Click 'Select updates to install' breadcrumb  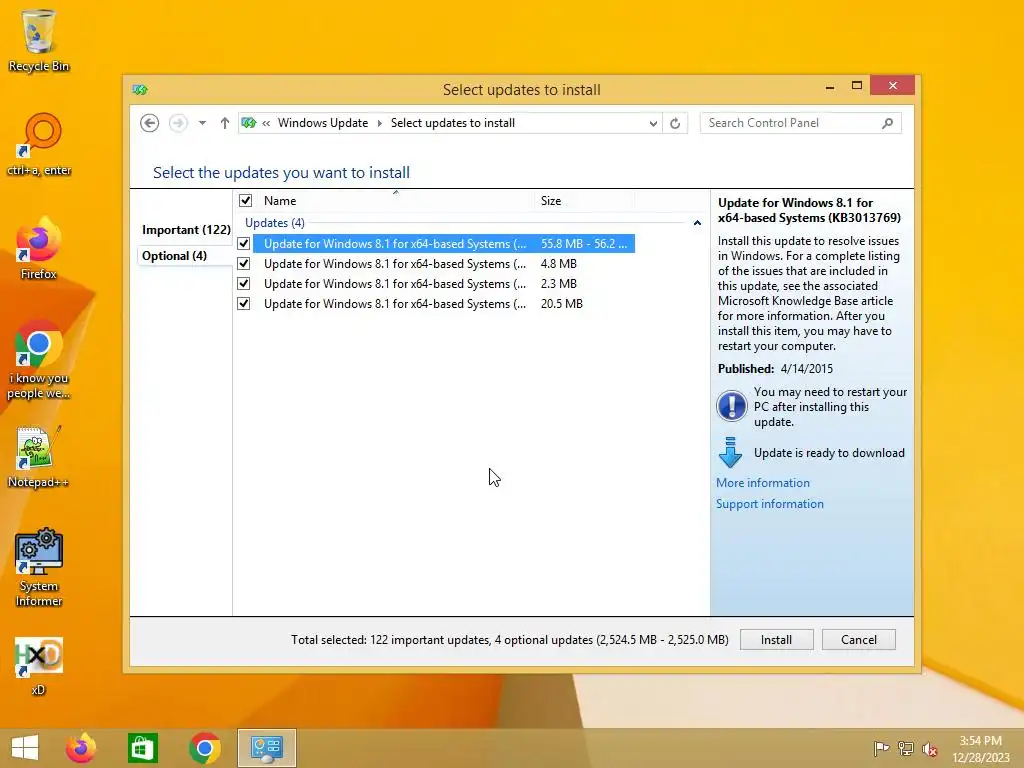453,123
